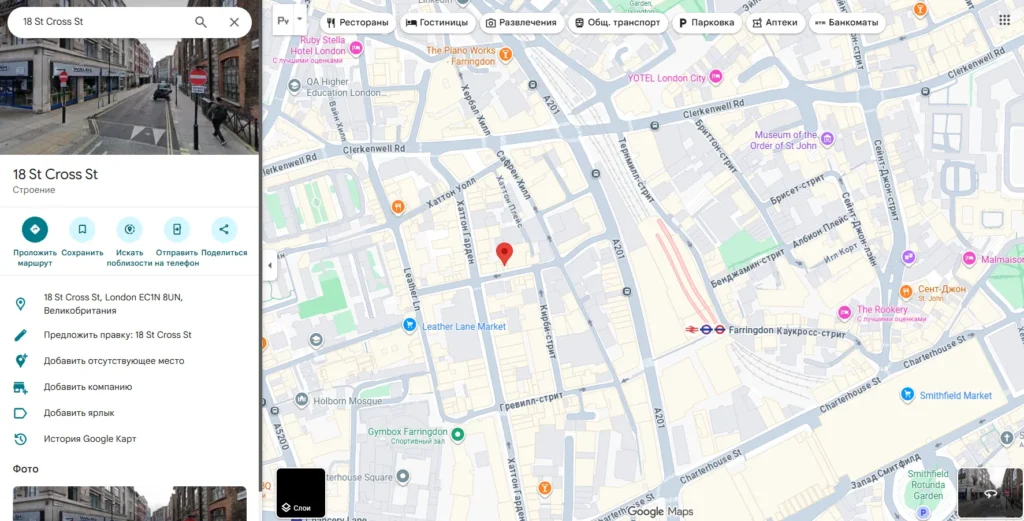Click Предложить правку: 18 St Cross St
Screen dimensions: 1024x521
(x=117, y=335)
